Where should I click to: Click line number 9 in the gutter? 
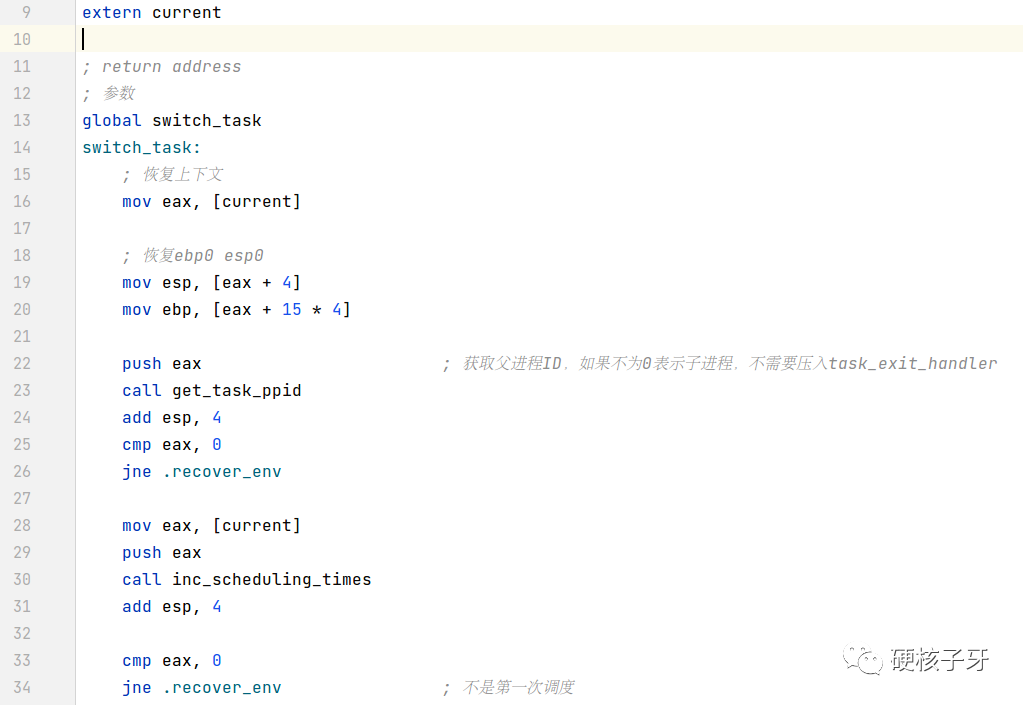pos(26,12)
